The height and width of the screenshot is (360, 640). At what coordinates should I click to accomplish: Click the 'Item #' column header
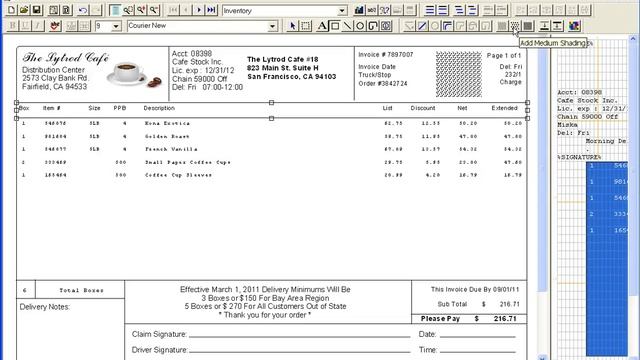pyautogui.click(x=52, y=108)
